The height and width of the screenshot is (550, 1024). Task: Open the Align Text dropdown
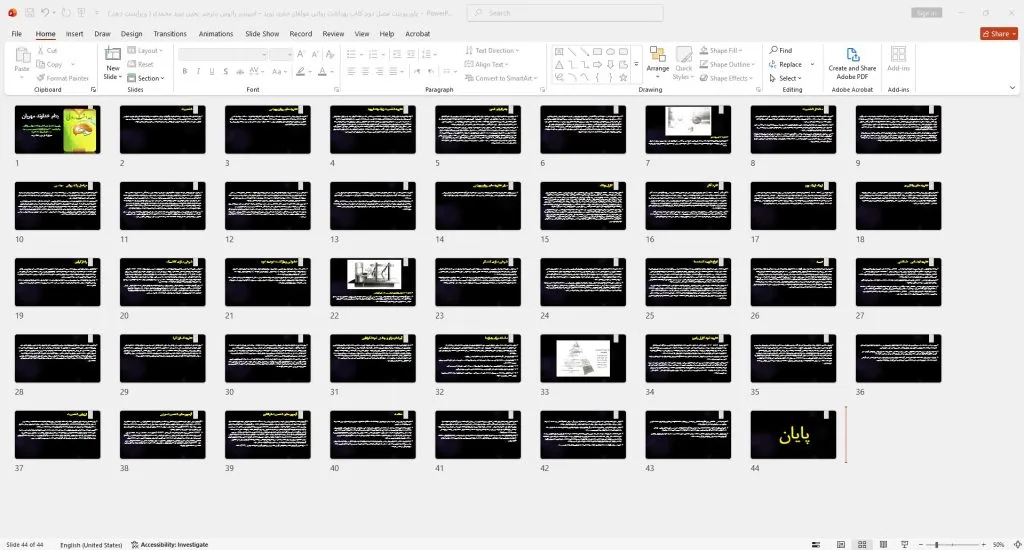point(487,64)
